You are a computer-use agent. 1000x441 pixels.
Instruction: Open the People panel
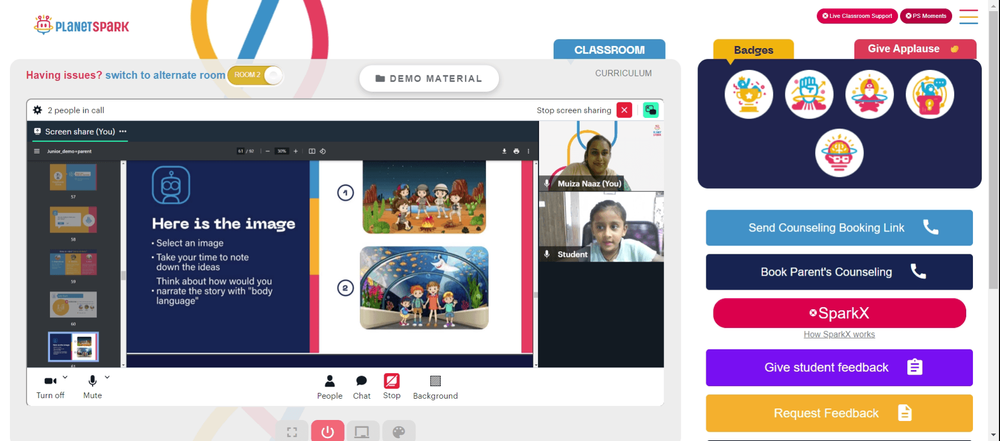point(330,387)
